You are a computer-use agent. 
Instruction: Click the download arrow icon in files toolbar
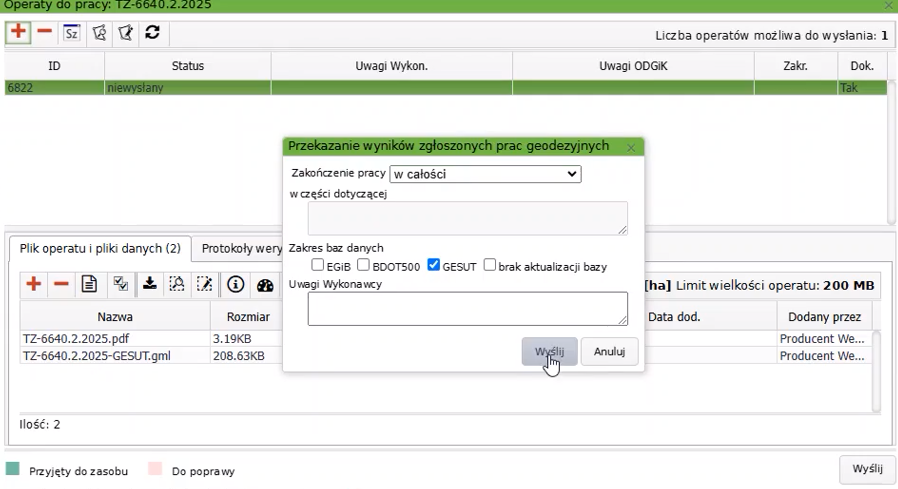point(149,285)
